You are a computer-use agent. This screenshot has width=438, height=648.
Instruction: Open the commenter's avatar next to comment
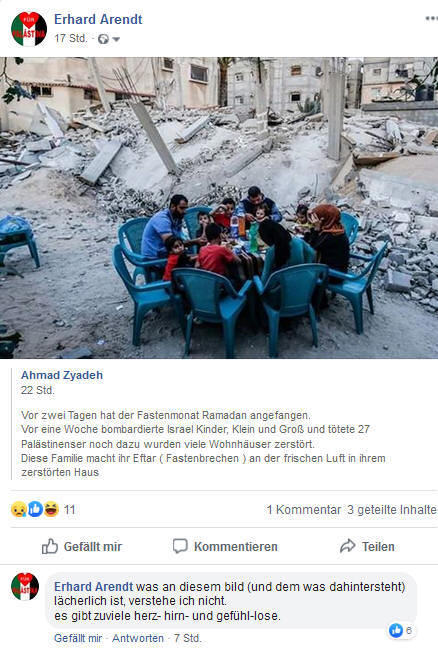25,586
